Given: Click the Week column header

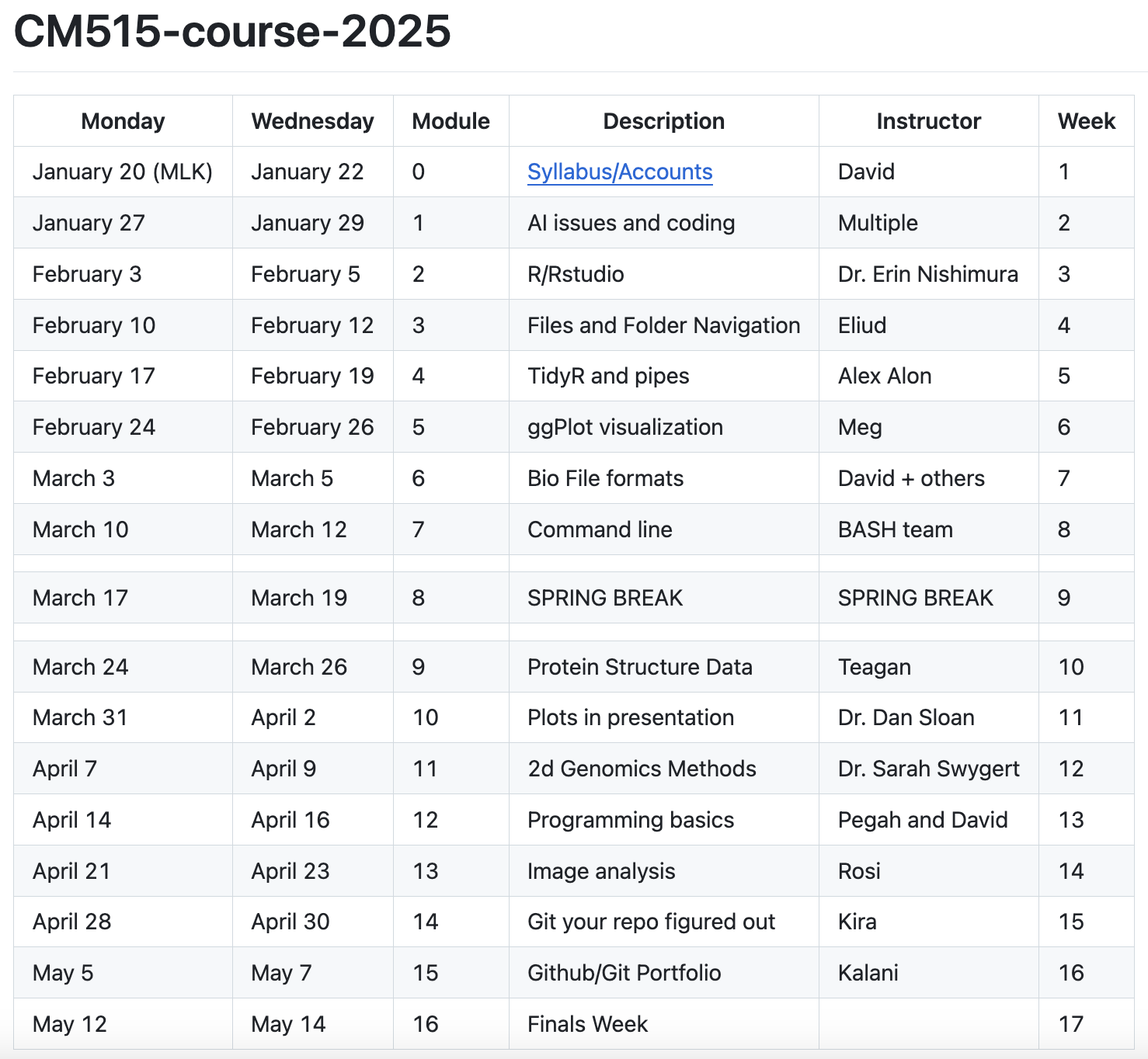Looking at the screenshot, I should 1086,121.
